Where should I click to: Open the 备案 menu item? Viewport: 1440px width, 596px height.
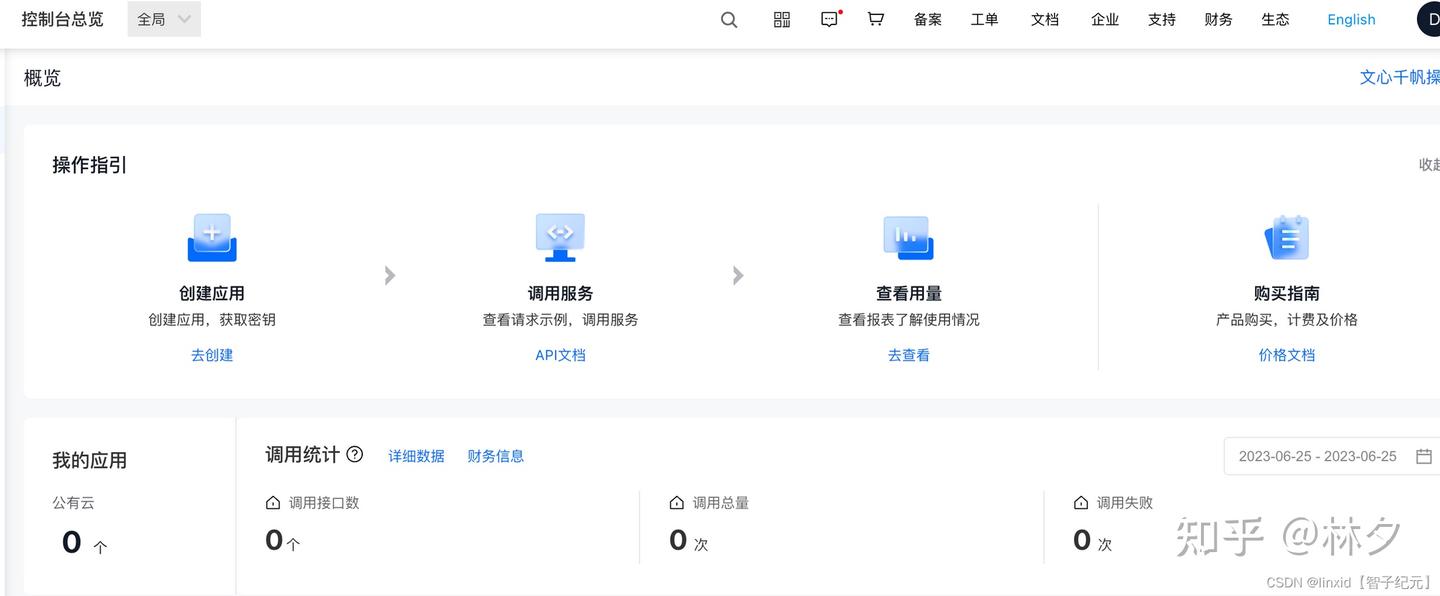927,19
